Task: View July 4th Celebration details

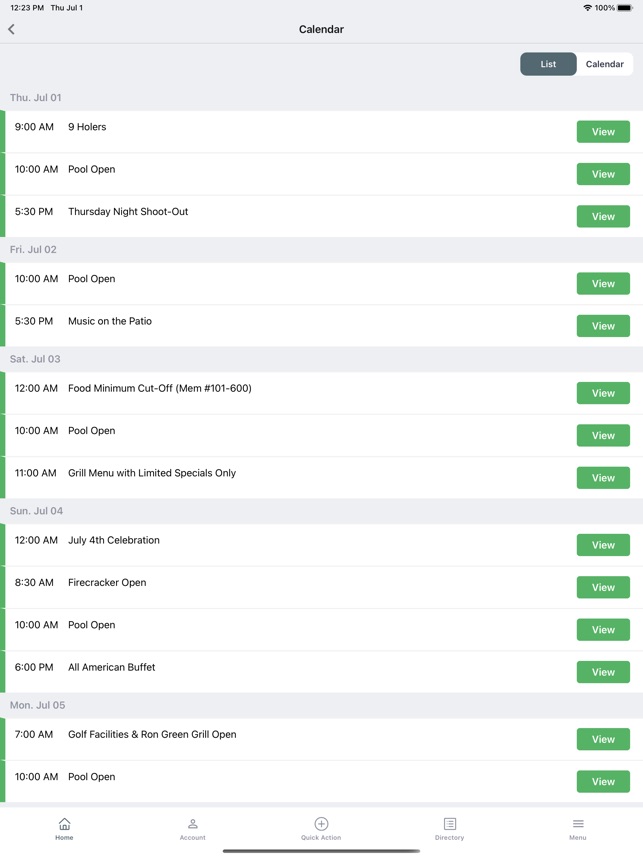Action: coord(603,545)
